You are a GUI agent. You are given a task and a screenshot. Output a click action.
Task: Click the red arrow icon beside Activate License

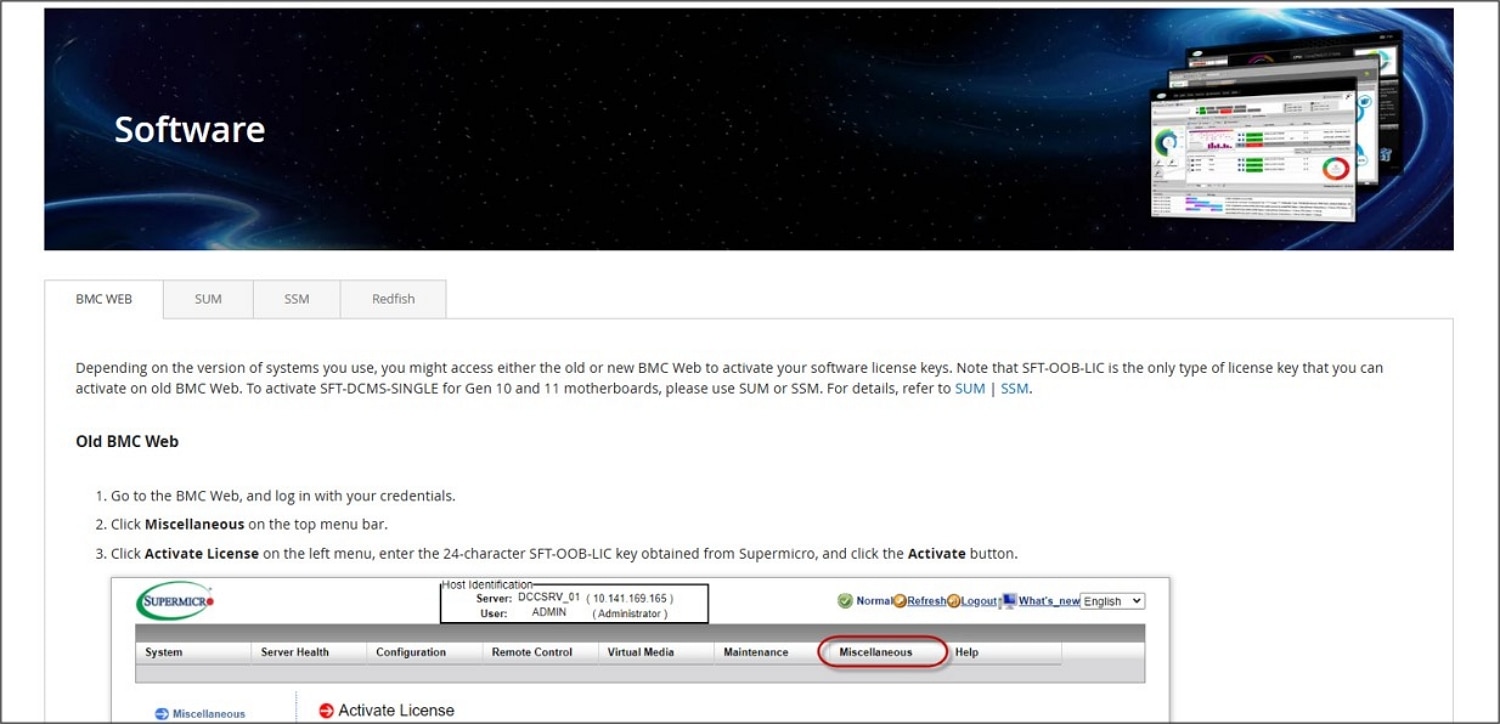click(326, 711)
